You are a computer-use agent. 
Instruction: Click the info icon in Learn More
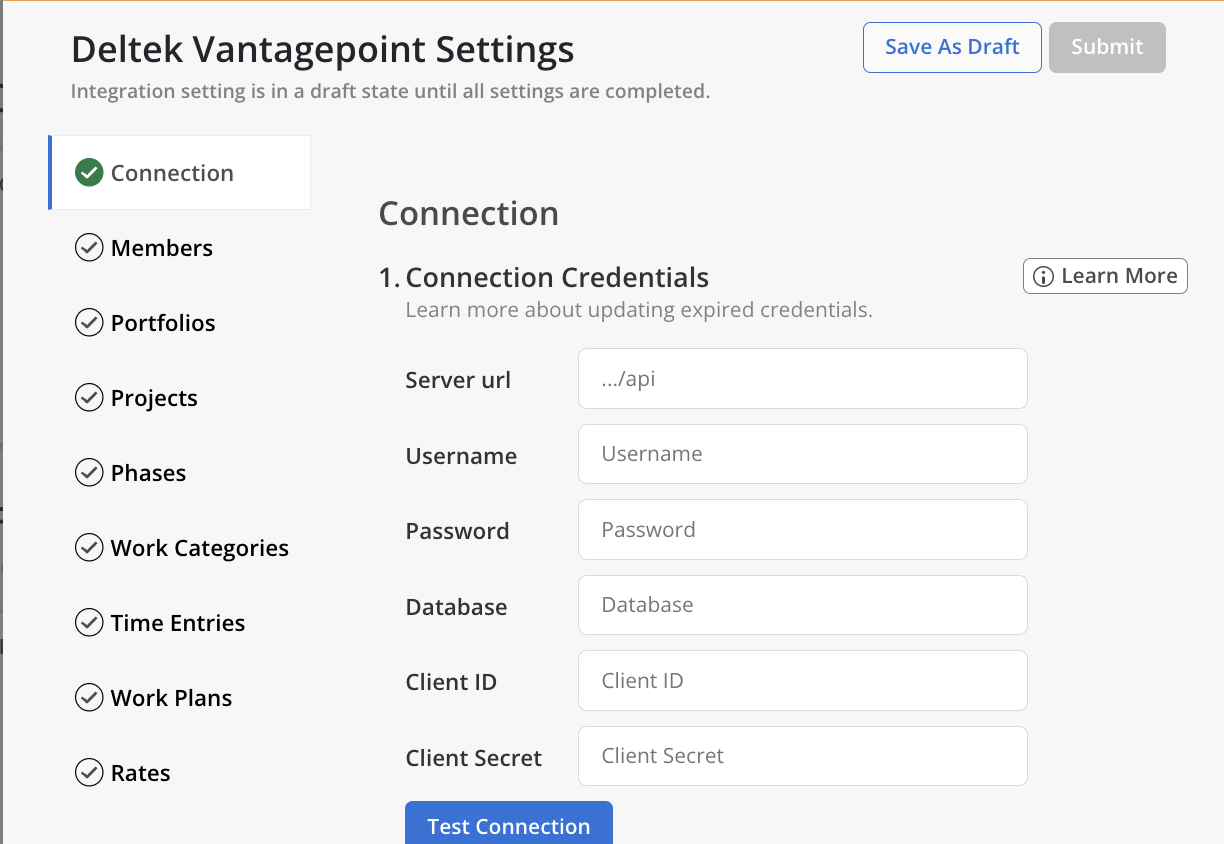tap(1043, 277)
